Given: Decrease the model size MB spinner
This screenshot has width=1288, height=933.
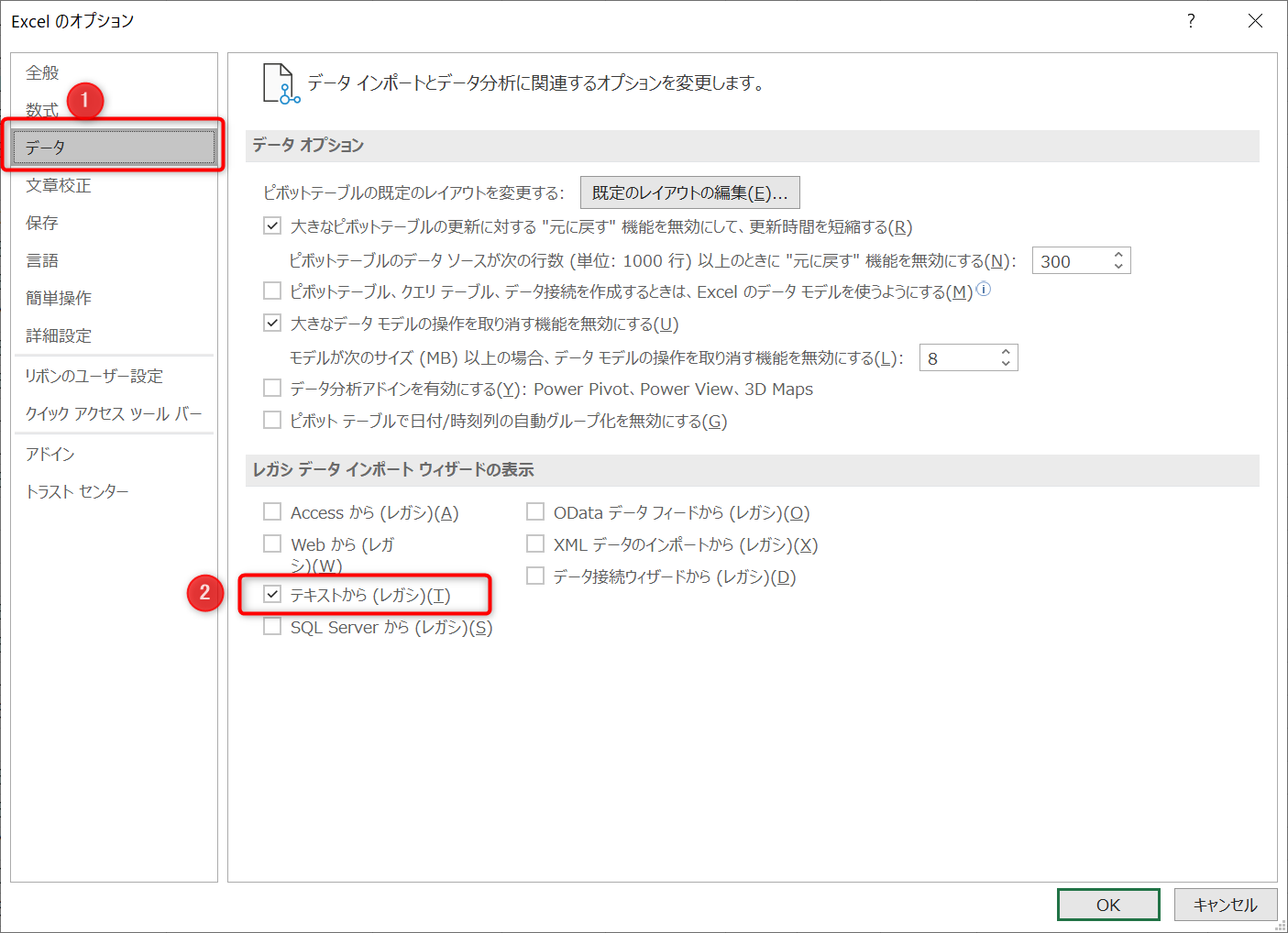Looking at the screenshot, I should (x=1006, y=364).
